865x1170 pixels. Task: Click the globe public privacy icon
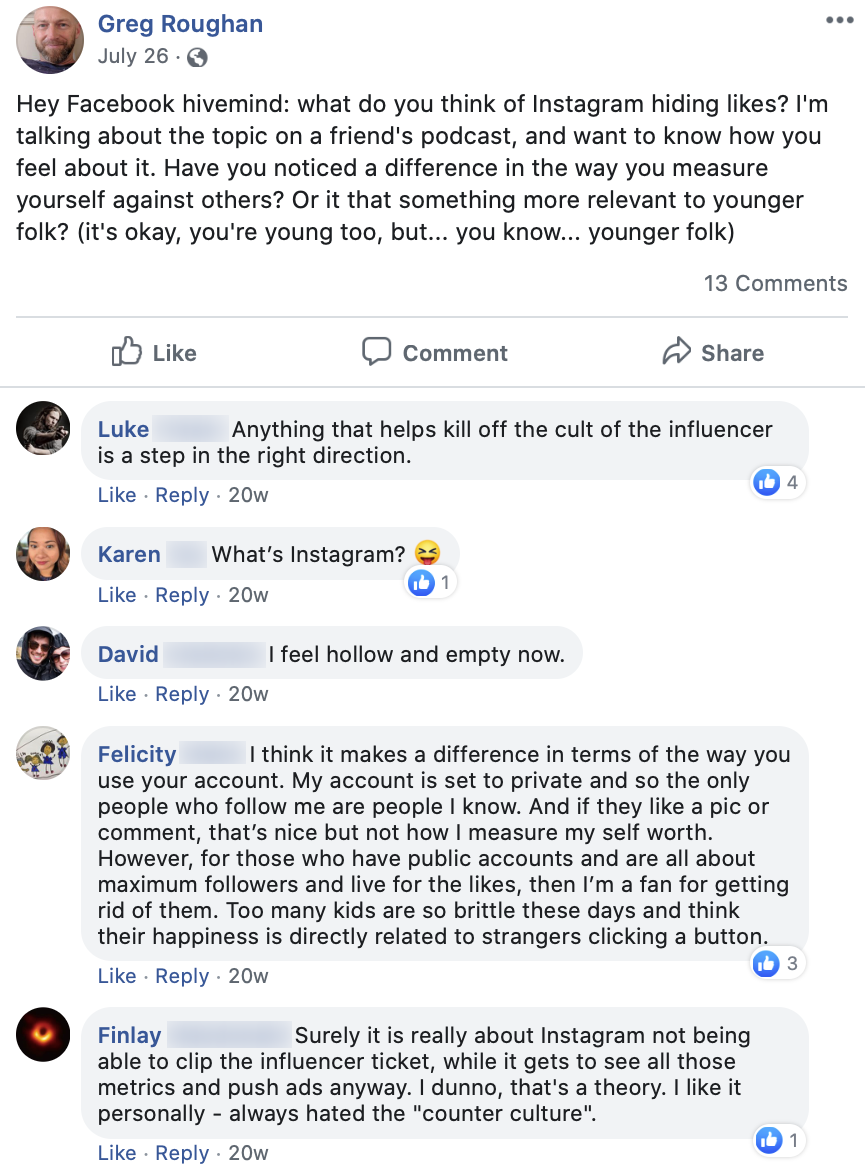pos(197,57)
